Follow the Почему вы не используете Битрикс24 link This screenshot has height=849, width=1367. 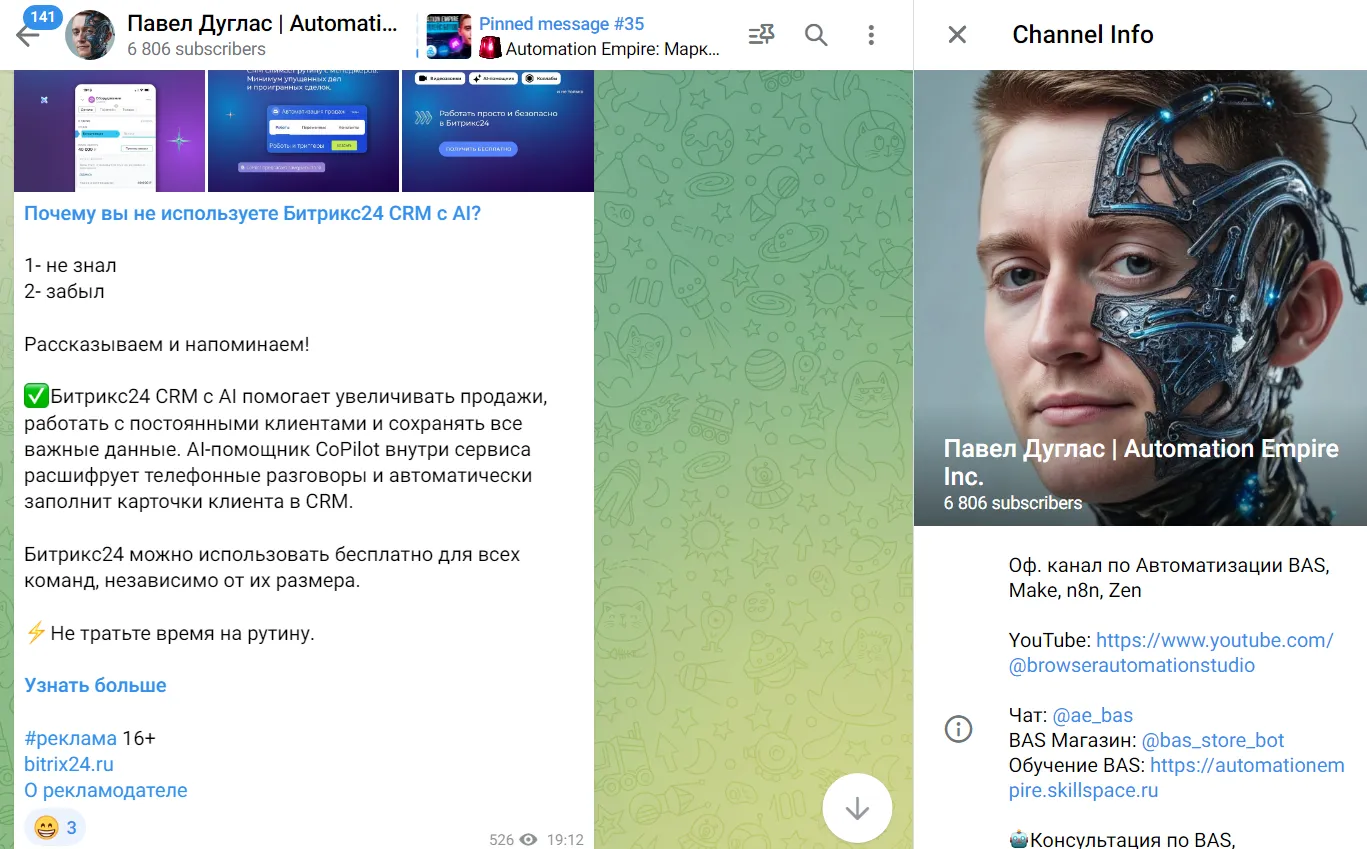point(252,213)
